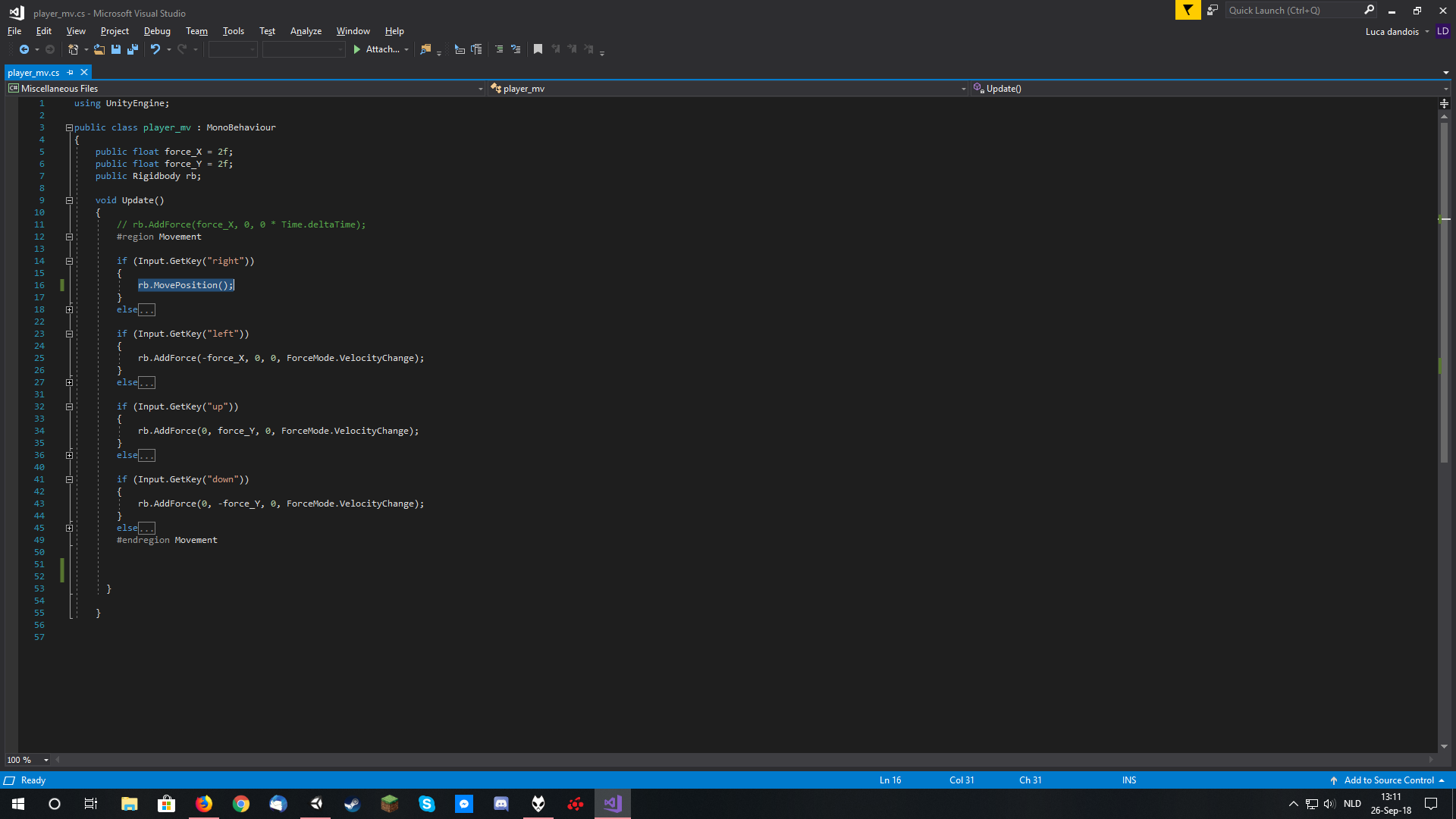Click the Save All toolbar icon
Image resolution: width=1456 pixels, height=819 pixels.
click(133, 49)
